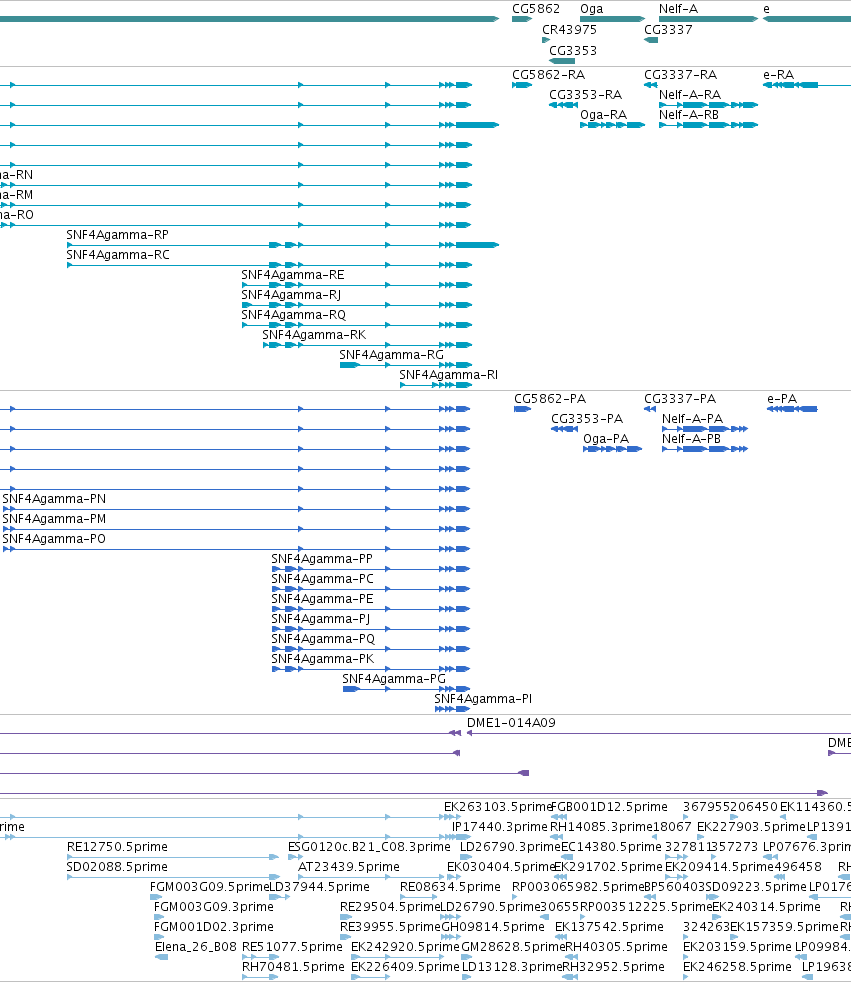Click protein SNF4Agamma-PM
This screenshot has height=982, width=851.
pos(54,519)
